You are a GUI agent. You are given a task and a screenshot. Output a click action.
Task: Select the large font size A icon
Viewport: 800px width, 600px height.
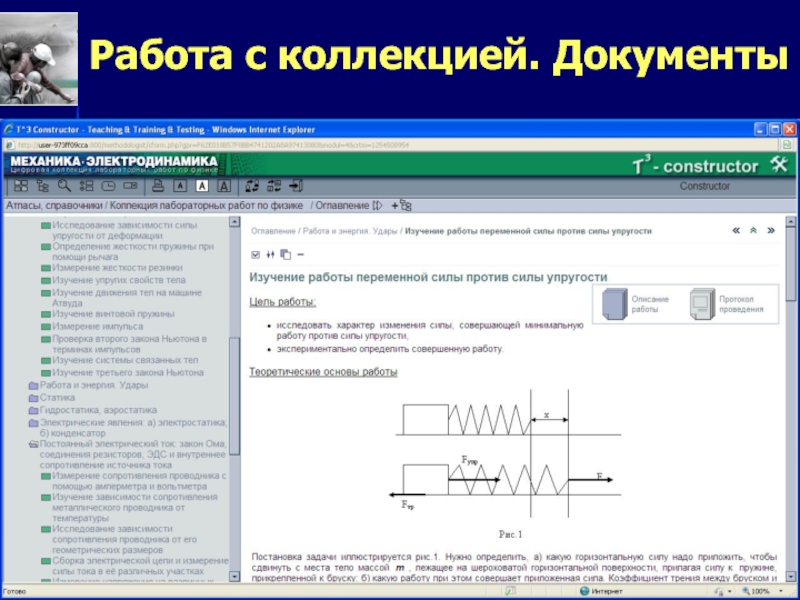pyautogui.click(x=224, y=186)
